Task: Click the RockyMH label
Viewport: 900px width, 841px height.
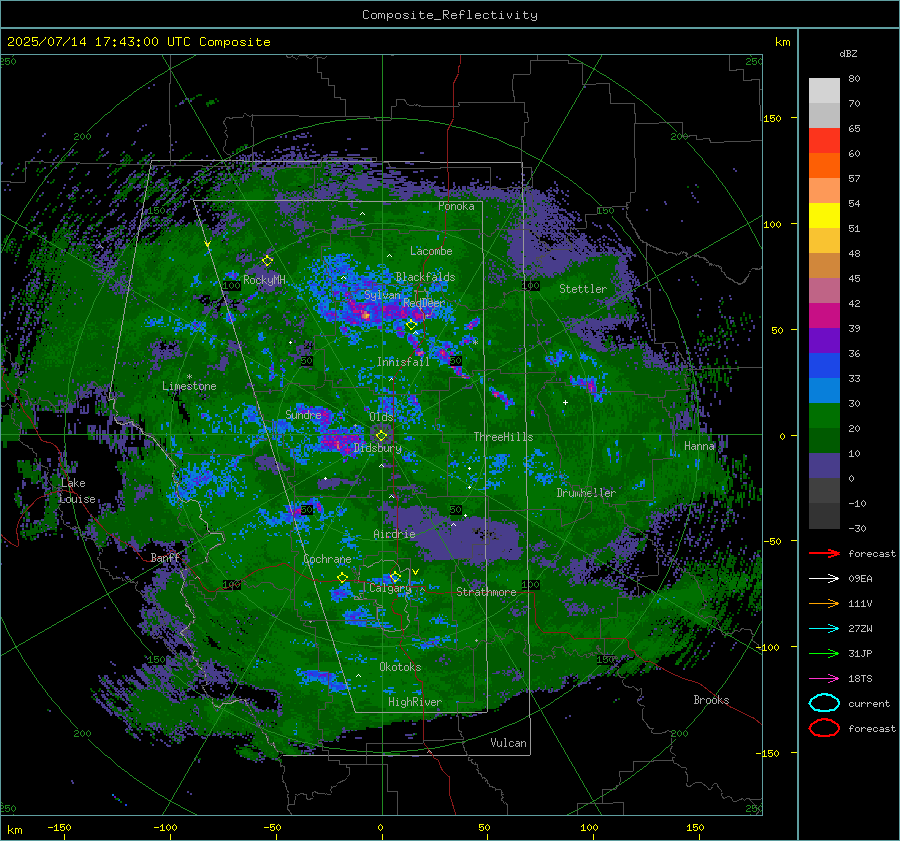Action: 264,280
